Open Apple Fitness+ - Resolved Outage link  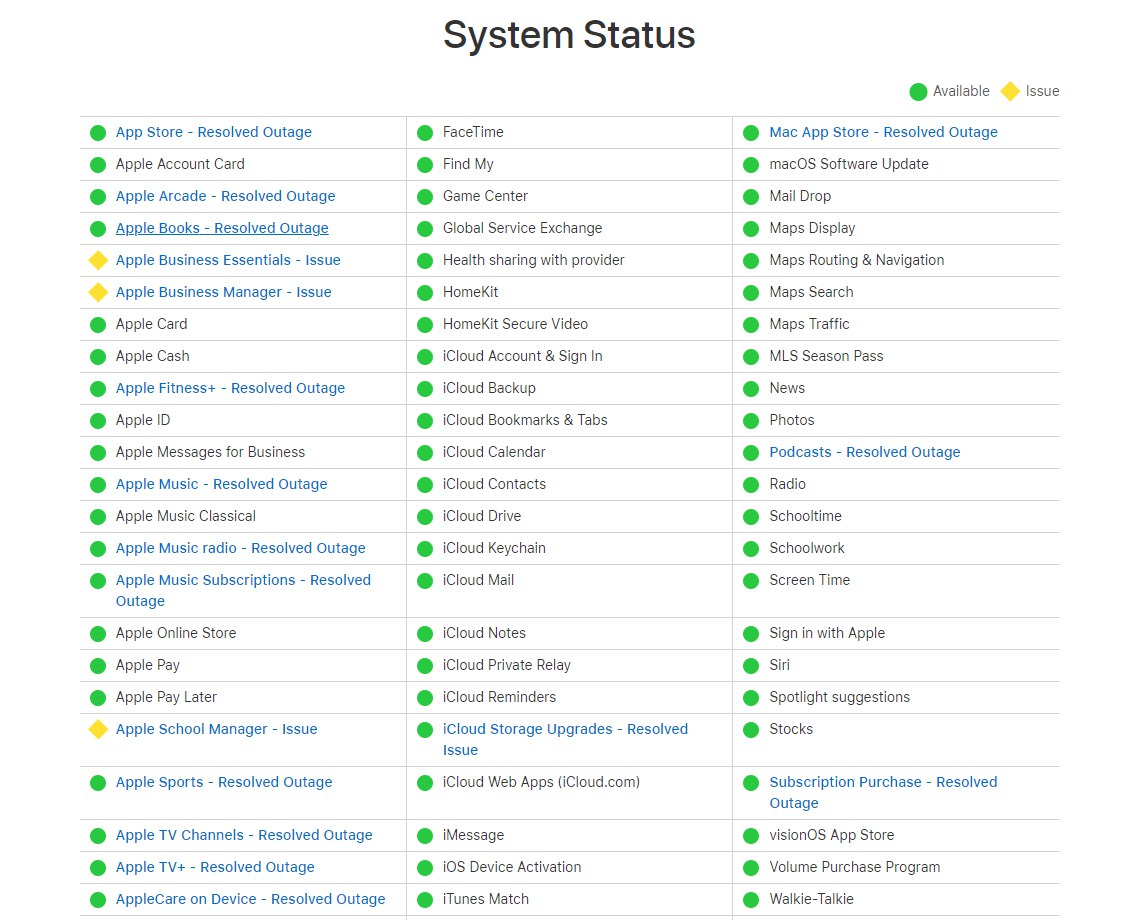(230, 388)
